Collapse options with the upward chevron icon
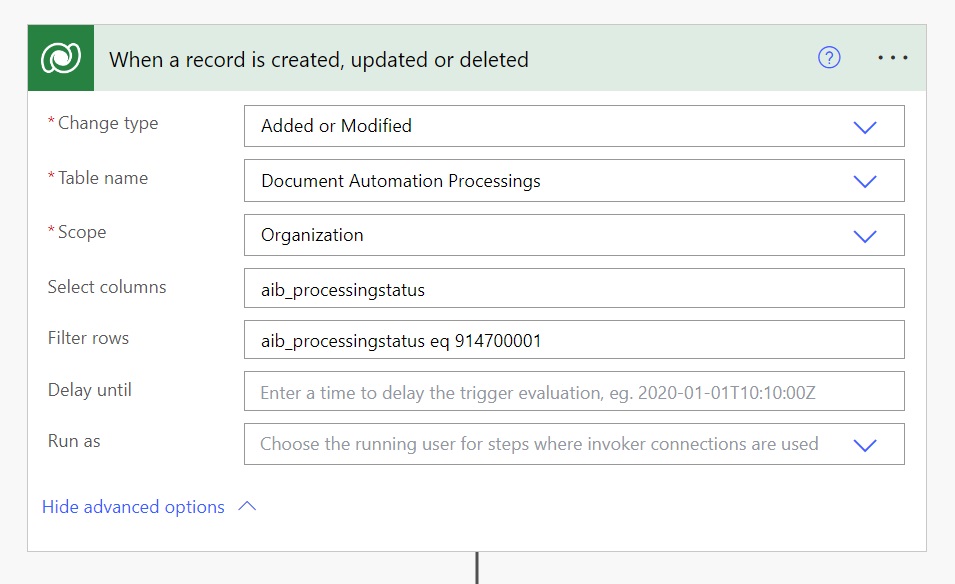This screenshot has height=584, width=955. click(x=247, y=506)
